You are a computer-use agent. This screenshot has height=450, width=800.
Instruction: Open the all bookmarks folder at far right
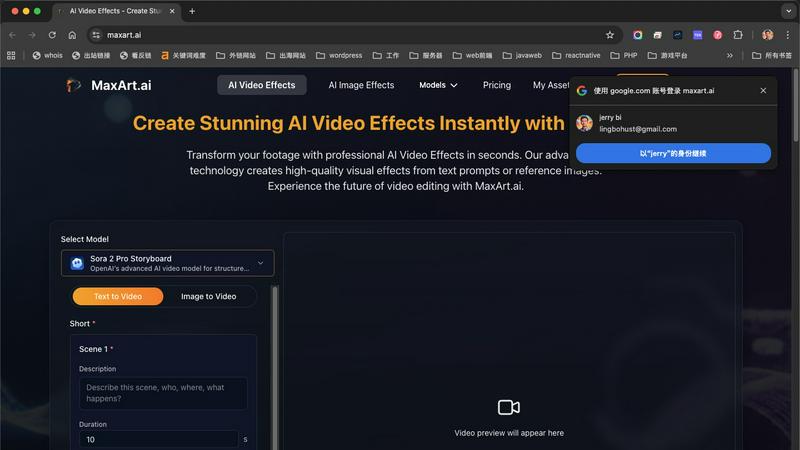771,56
